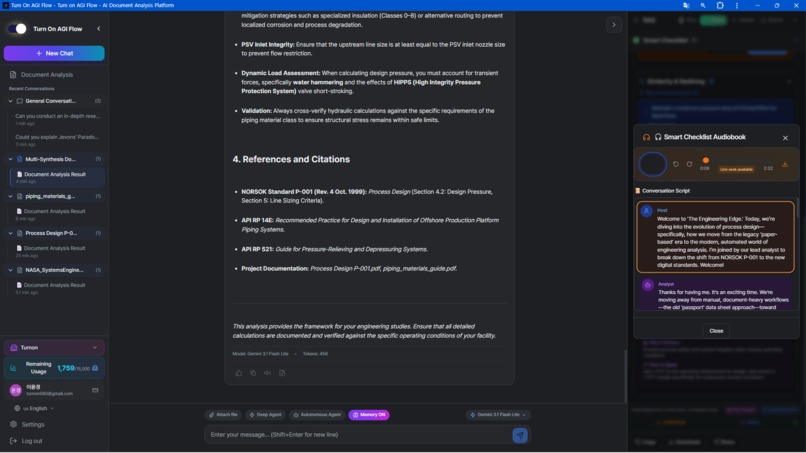The image size is (806, 453).
Task: Open the translate icon in the title bar
Action: click(x=686, y=5)
